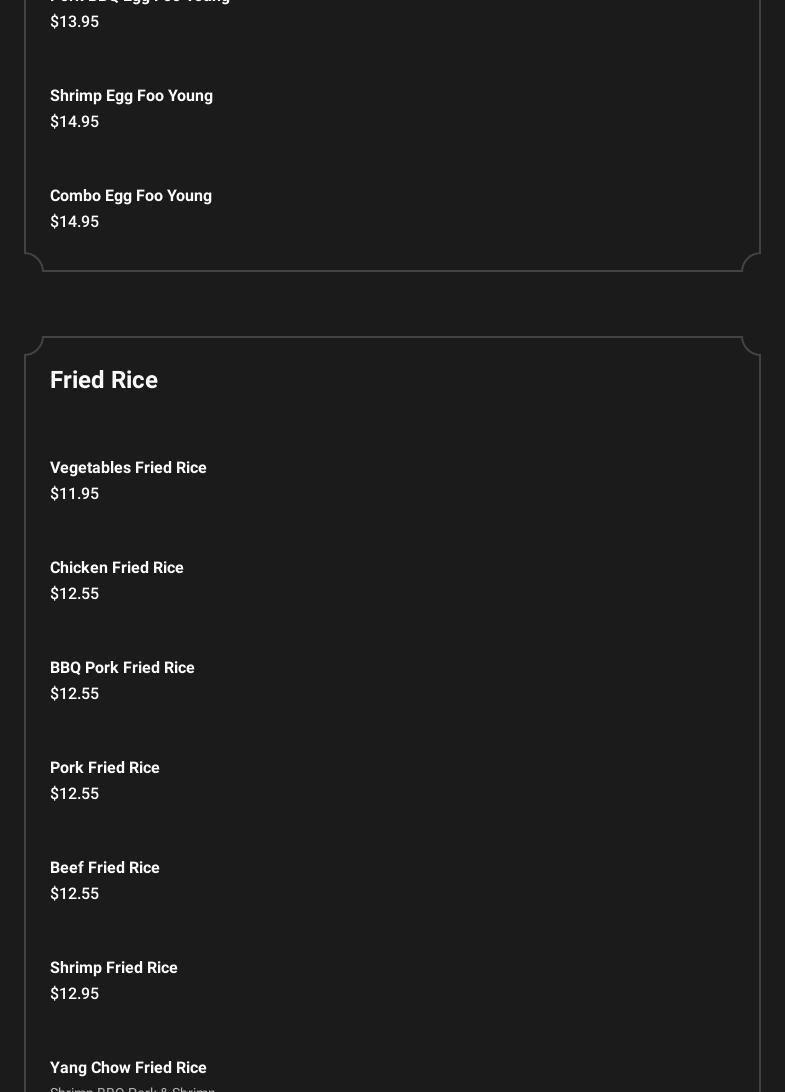The height and width of the screenshot is (1092, 785).
Task: Click the price below Chicken Fried Rice
Action: pos(74,594)
